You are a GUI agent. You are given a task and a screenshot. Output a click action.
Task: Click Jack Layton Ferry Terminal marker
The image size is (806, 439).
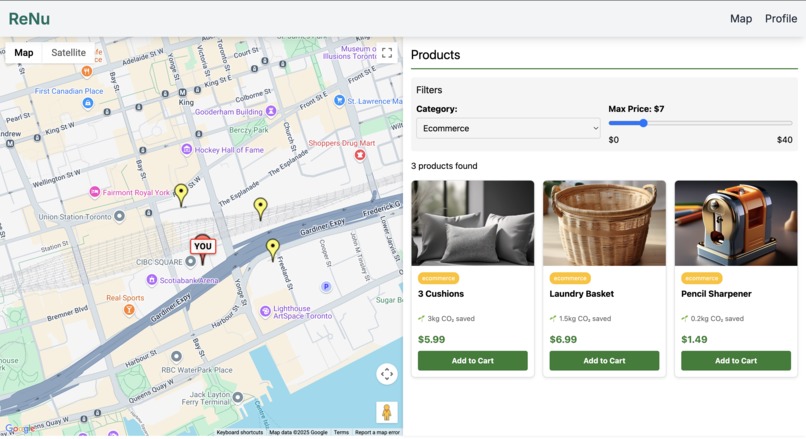pyautogui.click(x=237, y=397)
